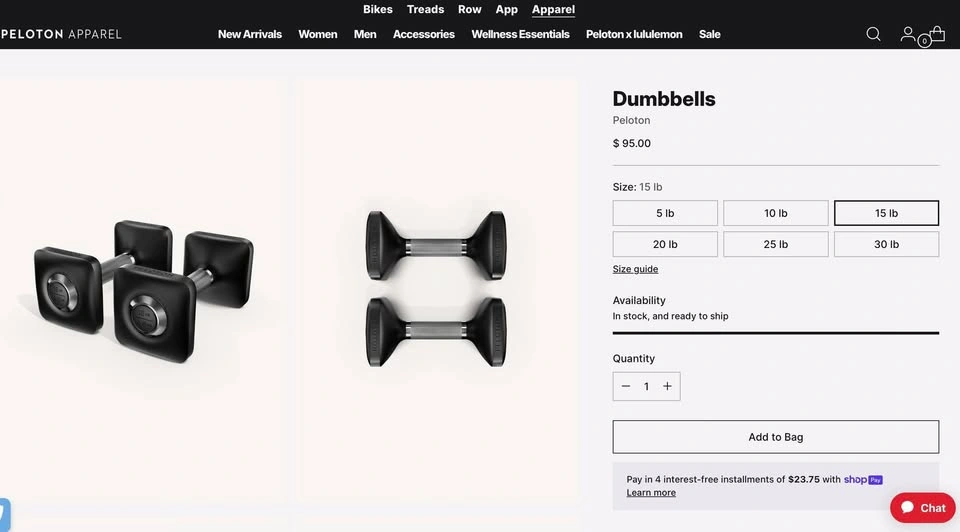Open the account profile icon
Image resolution: width=960 pixels, height=532 pixels.
click(x=907, y=34)
